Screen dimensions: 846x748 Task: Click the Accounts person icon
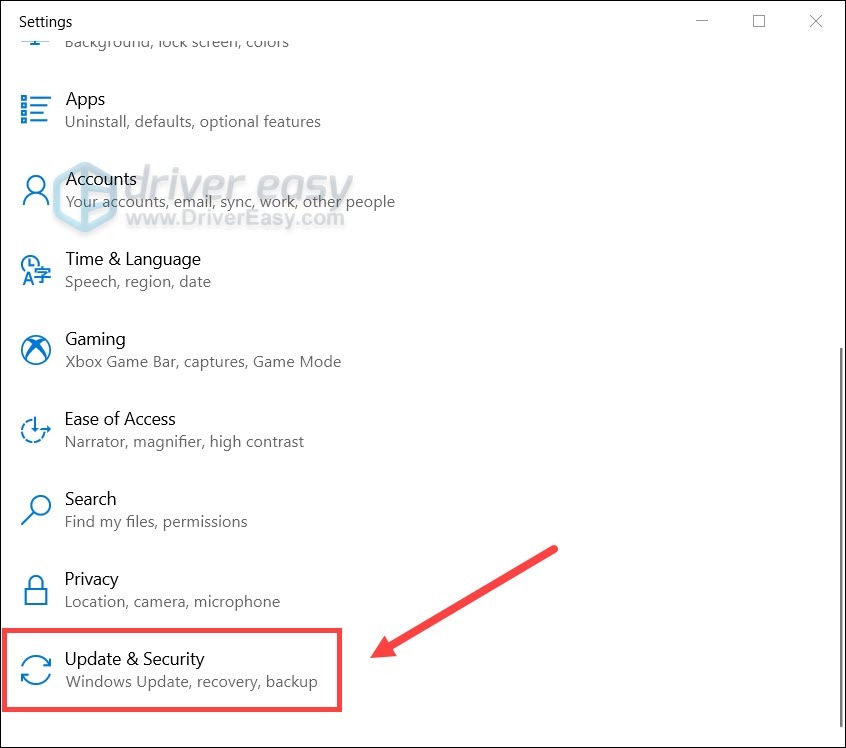coord(36,189)
